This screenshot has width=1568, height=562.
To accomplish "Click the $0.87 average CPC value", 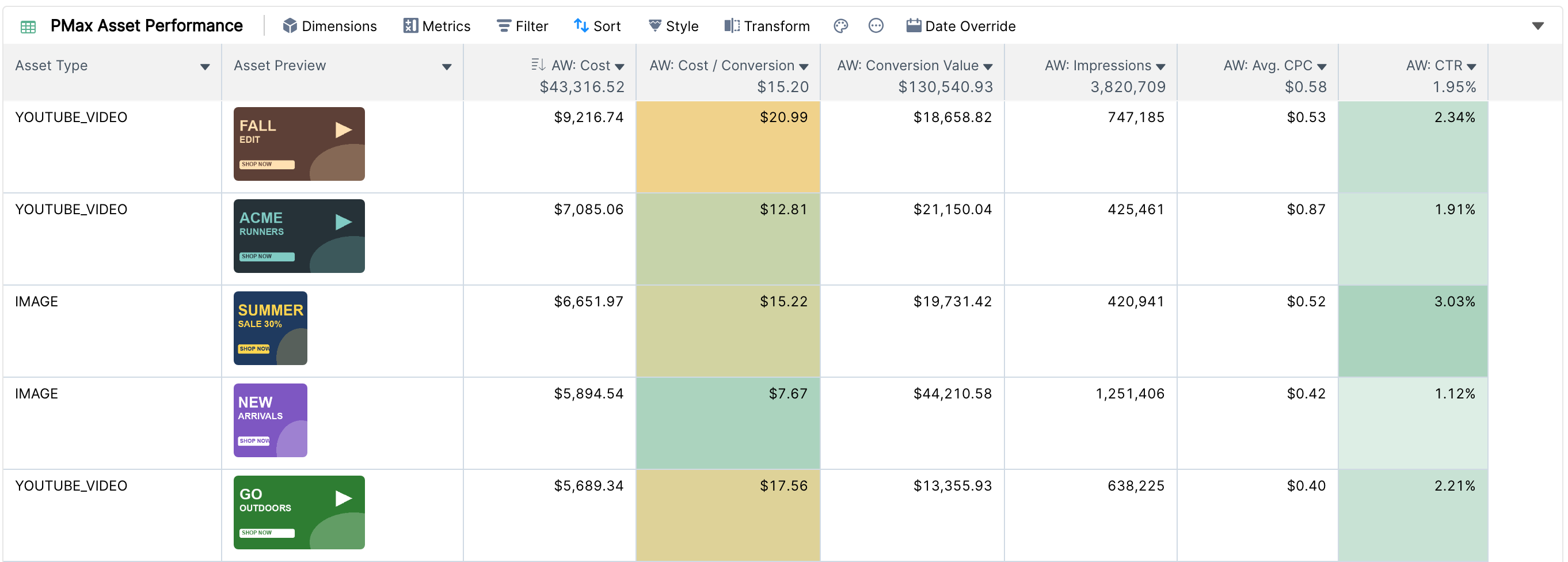I will click(x=1306, y=210).
